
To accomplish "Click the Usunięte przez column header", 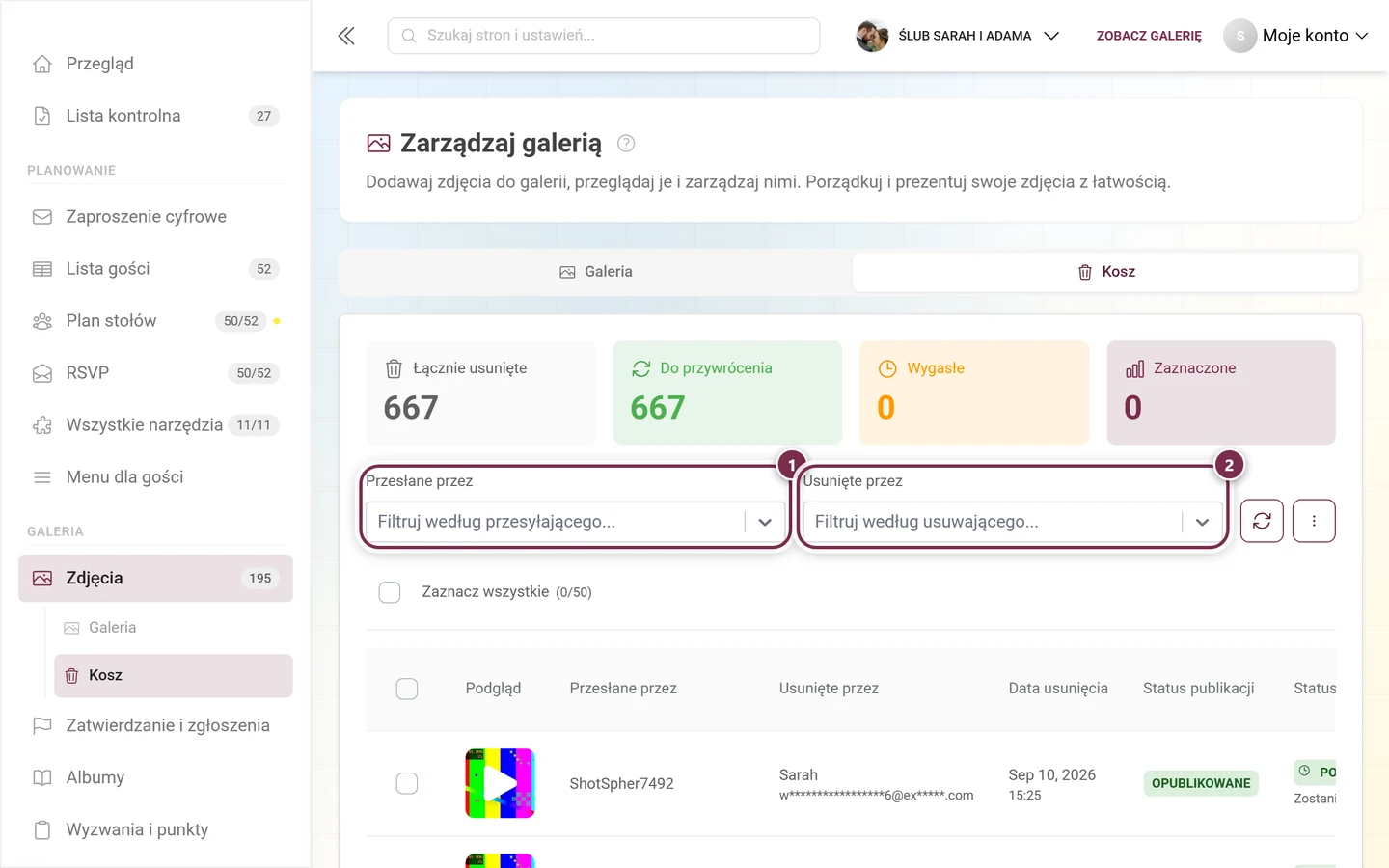I will 829,689.
